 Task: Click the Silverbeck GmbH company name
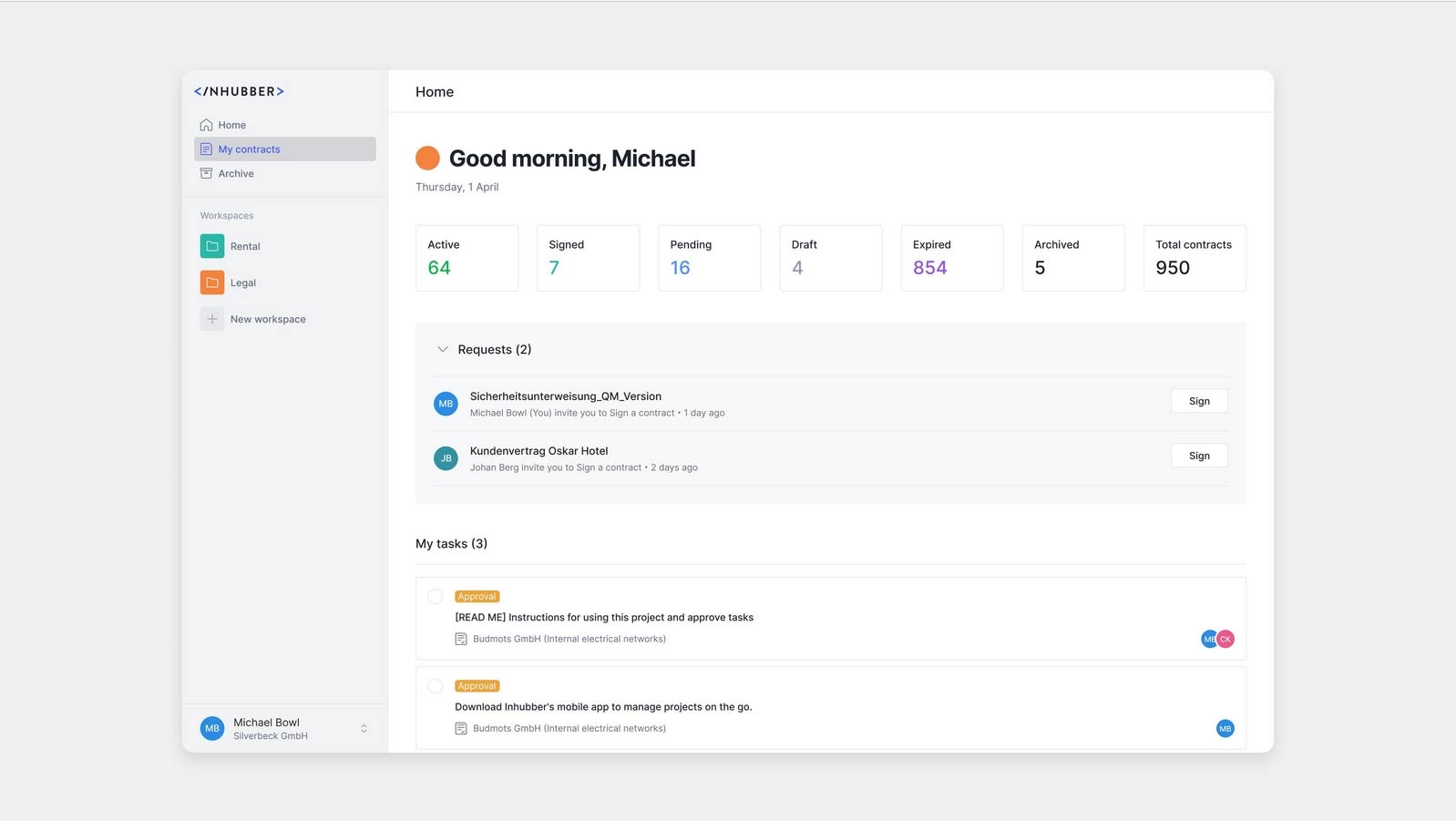point(271,736)
